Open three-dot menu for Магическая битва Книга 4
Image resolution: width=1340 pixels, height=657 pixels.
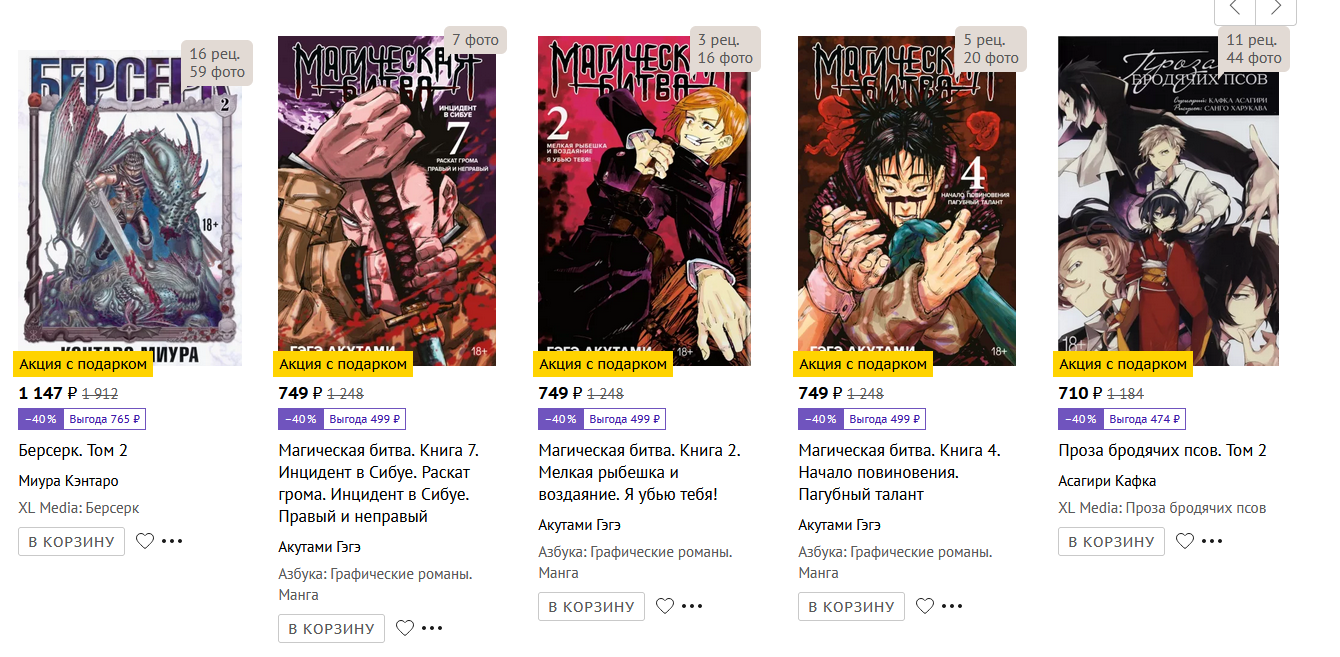coord(952,606)
